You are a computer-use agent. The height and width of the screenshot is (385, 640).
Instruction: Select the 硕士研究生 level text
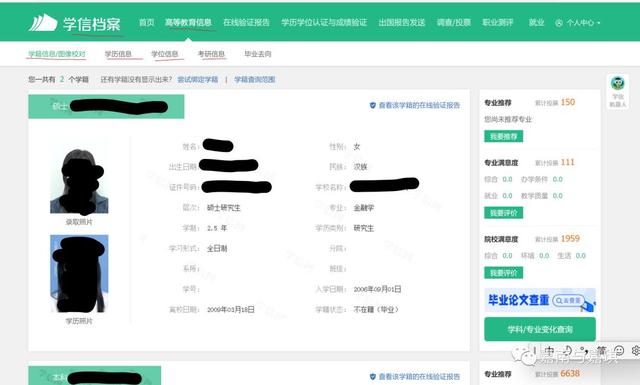pyautogui.click(x=224, y=208)
